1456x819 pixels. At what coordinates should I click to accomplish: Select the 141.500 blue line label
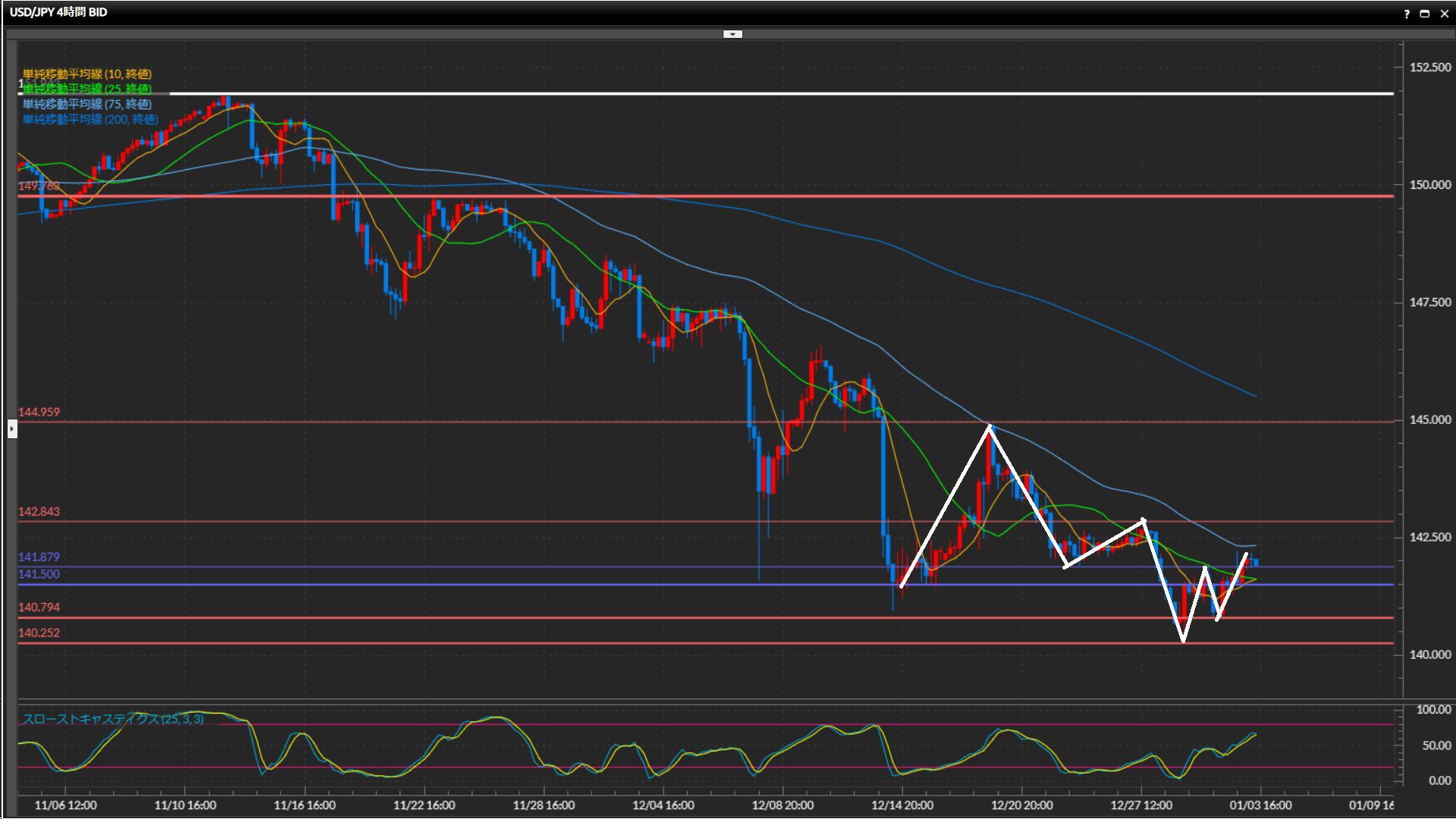39,574
